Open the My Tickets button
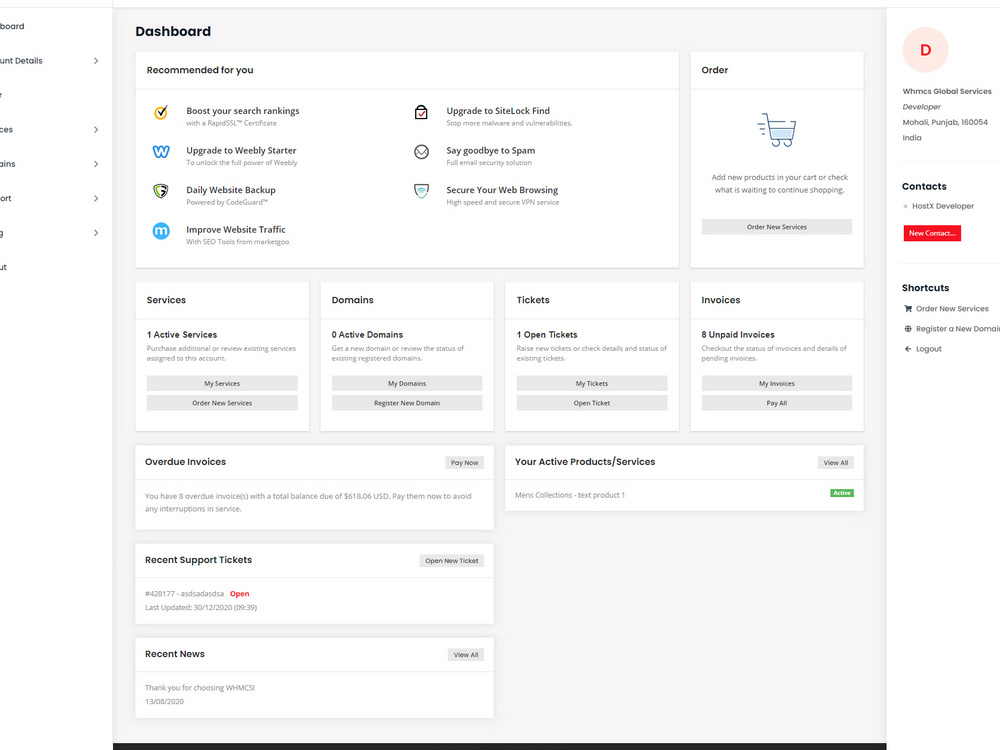The height and width of the screenshot is (750, 1000). click(592, 383)
